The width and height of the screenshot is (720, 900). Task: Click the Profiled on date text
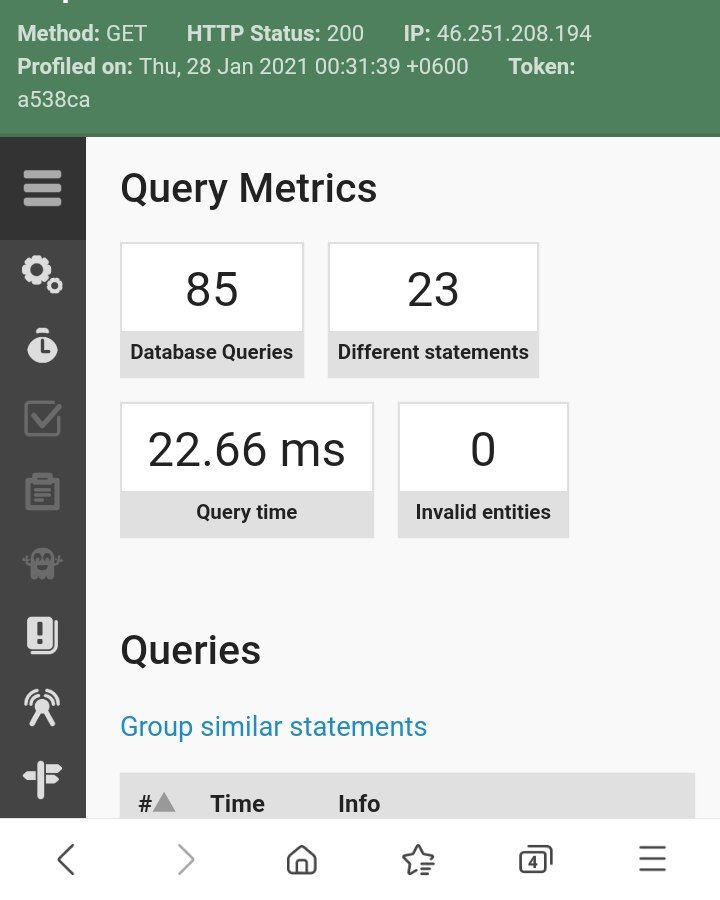tap(304, 67)
